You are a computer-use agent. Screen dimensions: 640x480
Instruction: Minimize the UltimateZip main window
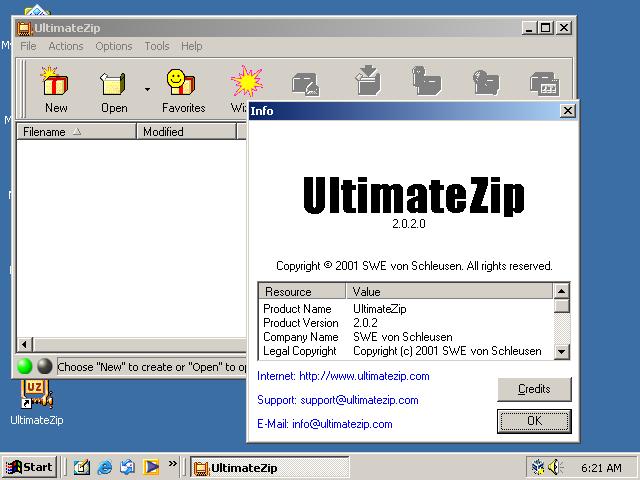pos(529,28)
